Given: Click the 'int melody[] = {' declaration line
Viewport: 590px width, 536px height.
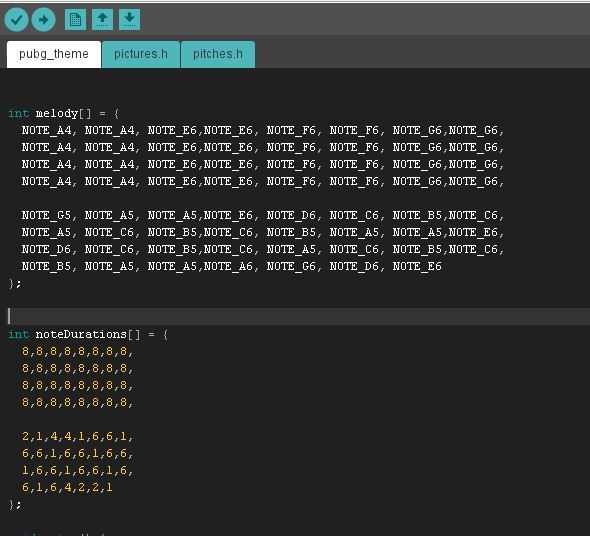Looking at the screenshot, I should (64, 113).
